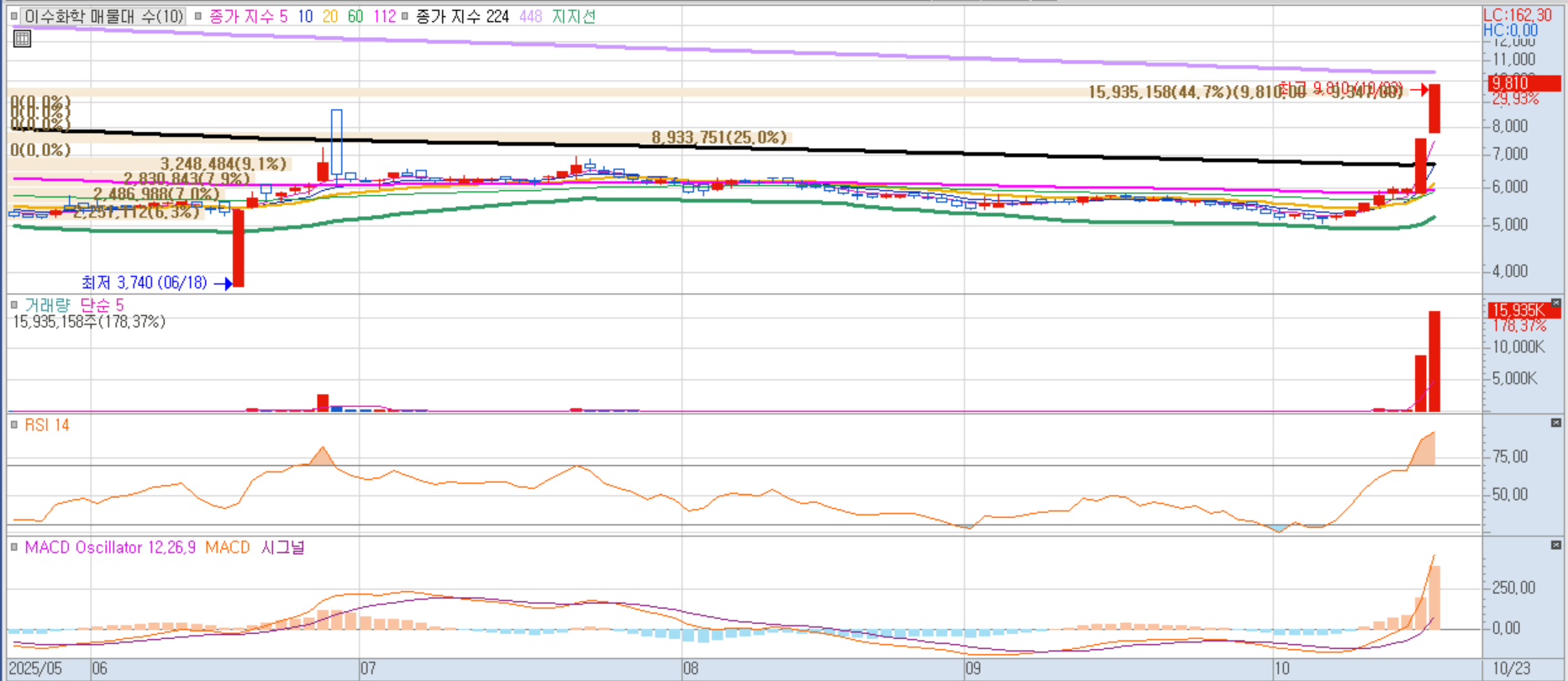1568x681 pixels.
Task: Toggle the square marker beside RSI 14
Action: (14, 425)
